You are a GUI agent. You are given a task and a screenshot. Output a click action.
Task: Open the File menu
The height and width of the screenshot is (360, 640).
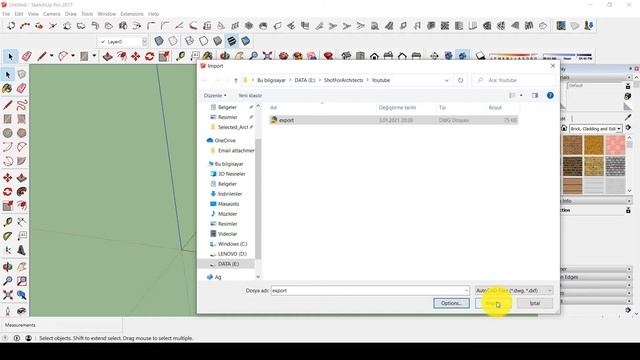6,13
